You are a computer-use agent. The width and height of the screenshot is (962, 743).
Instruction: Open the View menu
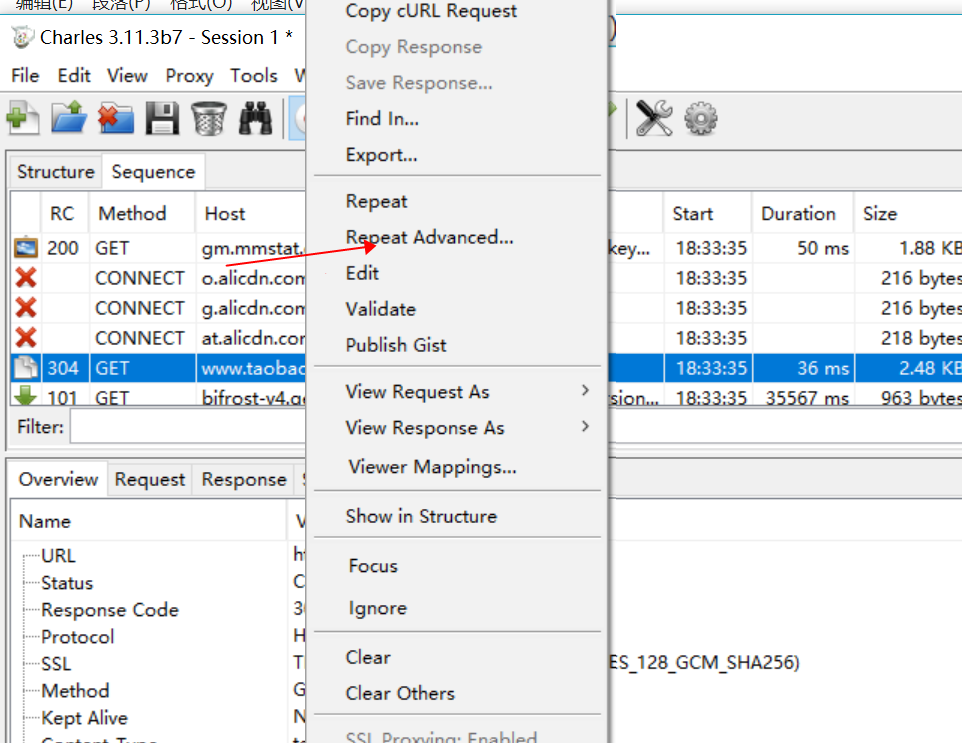(127, 75)
